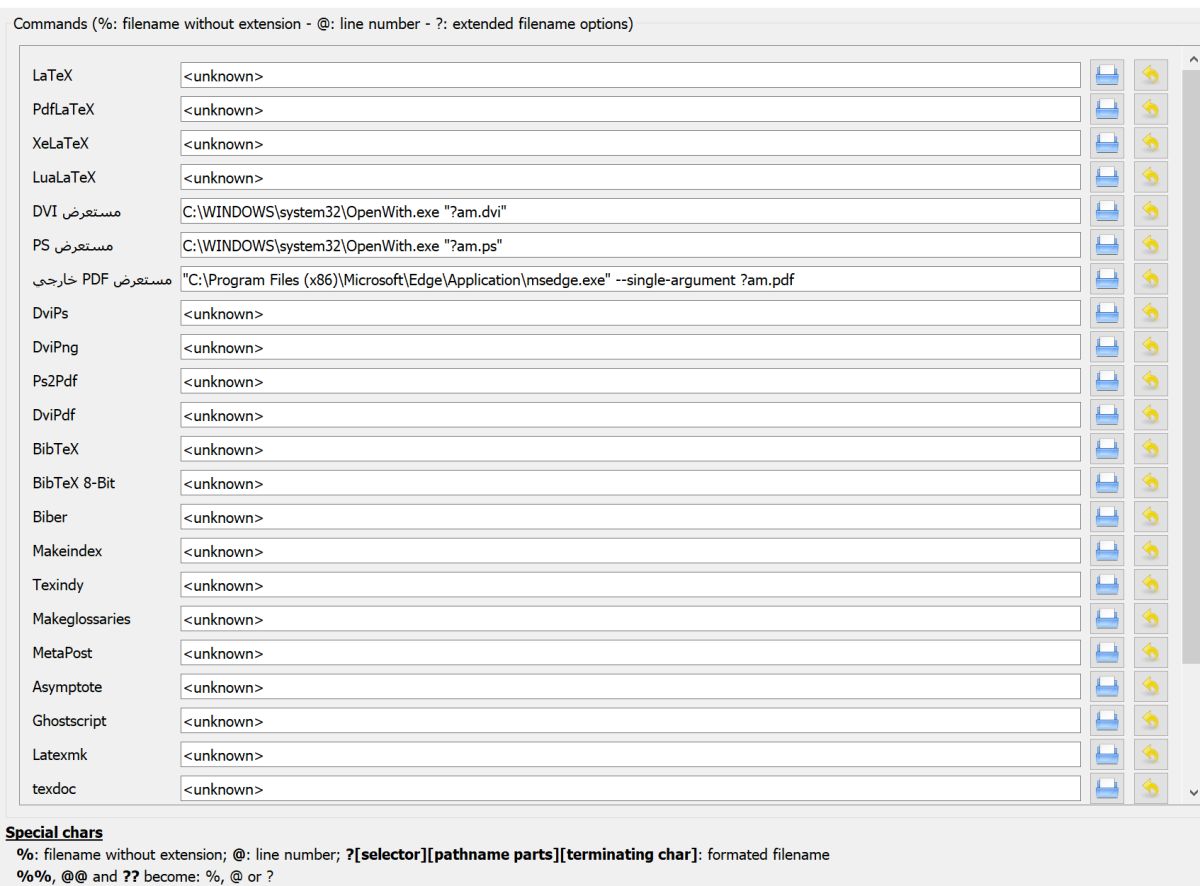Image resolution: width=1200 pixels, height=886 pixels.
Task: Focus the PdfLaTeX command text box
Action: (x=631, y=109)
